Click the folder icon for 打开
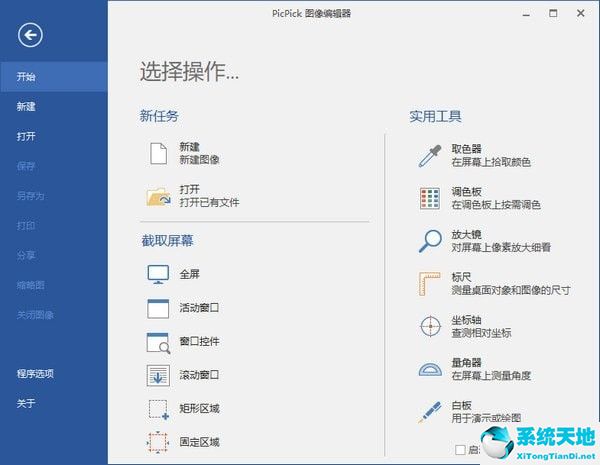 (x=158, y=196)
